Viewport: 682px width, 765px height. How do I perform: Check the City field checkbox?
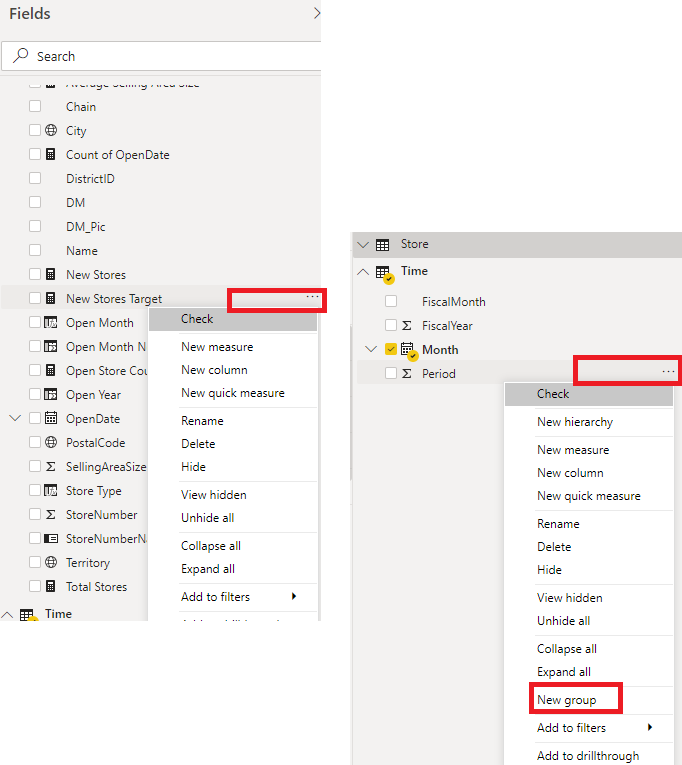pos(35,130)
